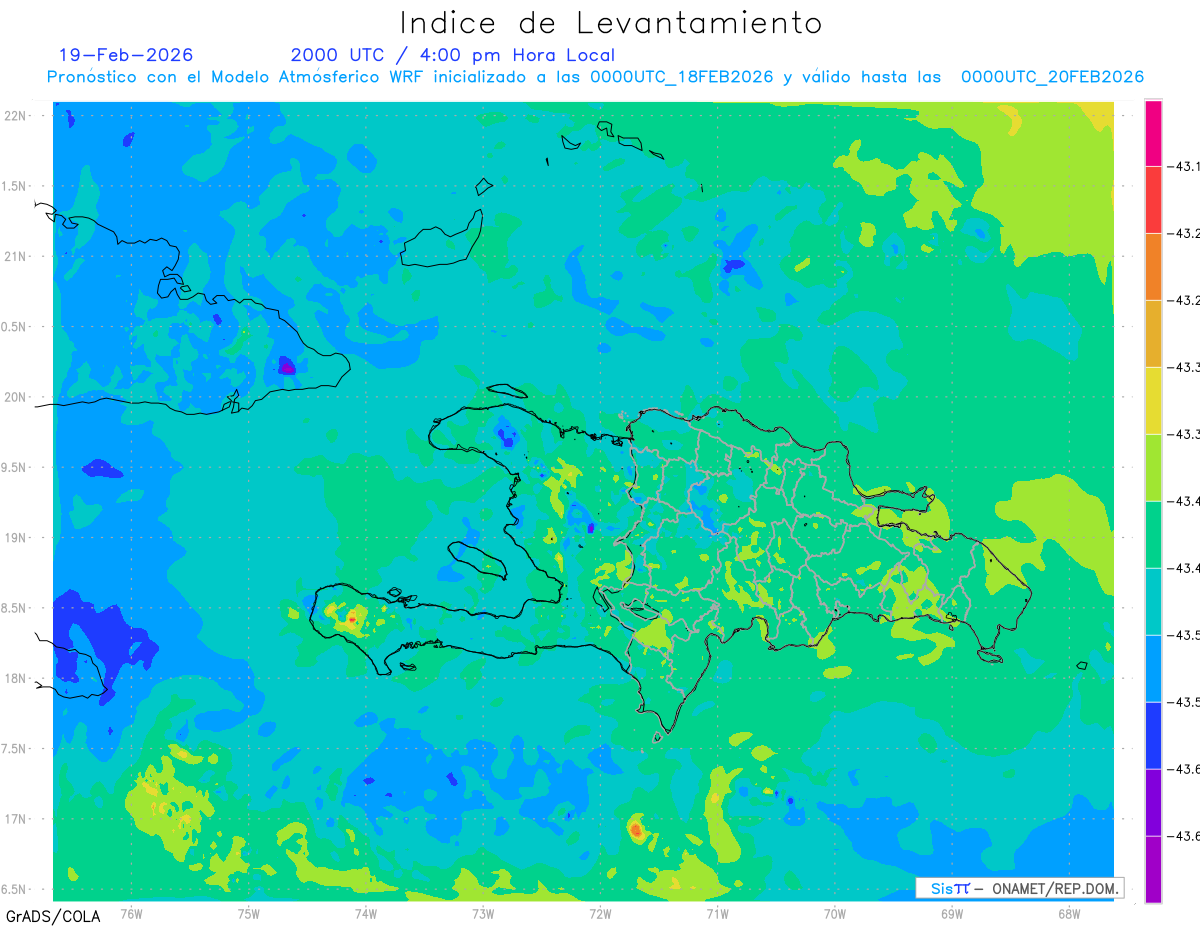Click the "68W" longitude label
Image resolution: width=1200 pixels, height=927 pixels.
(1068, 913)
